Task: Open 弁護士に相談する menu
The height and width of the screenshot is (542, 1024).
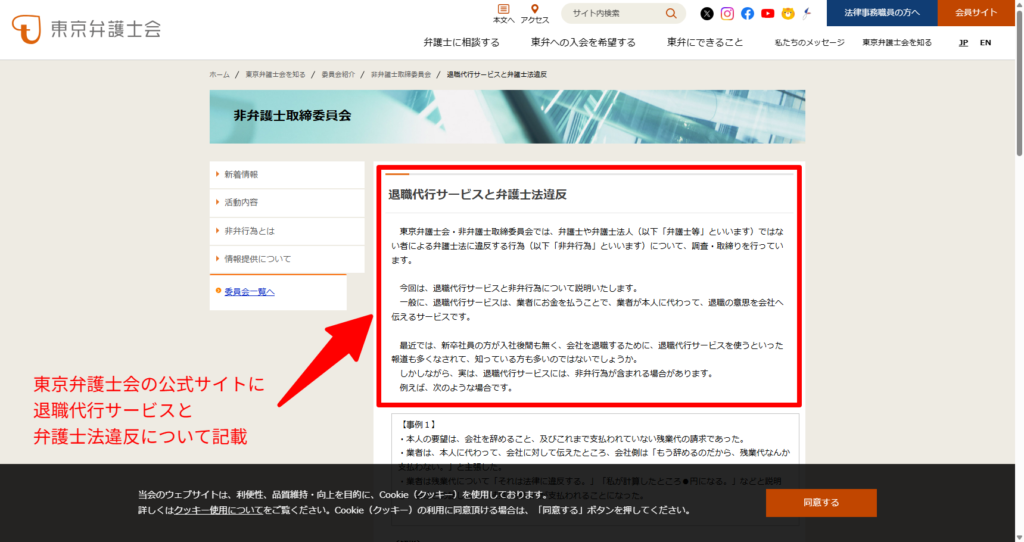Action: tap(461, 42)
